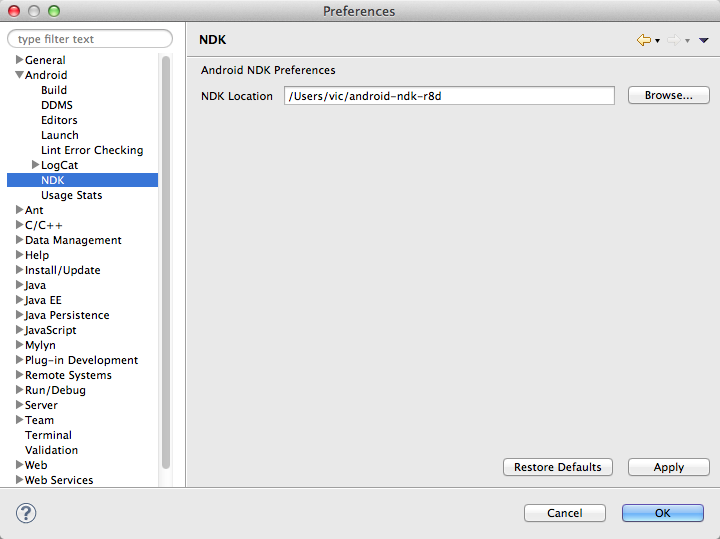The height and width of the screenshot is (539, 720).
Task: Click the Browse... button
Action: pyautogui.click(x=669, y=95)
